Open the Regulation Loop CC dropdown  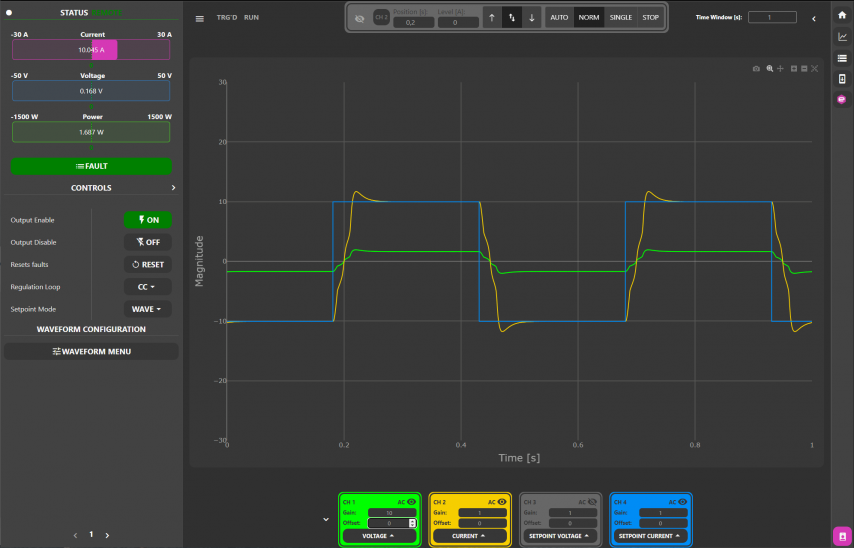pos(147,287)
